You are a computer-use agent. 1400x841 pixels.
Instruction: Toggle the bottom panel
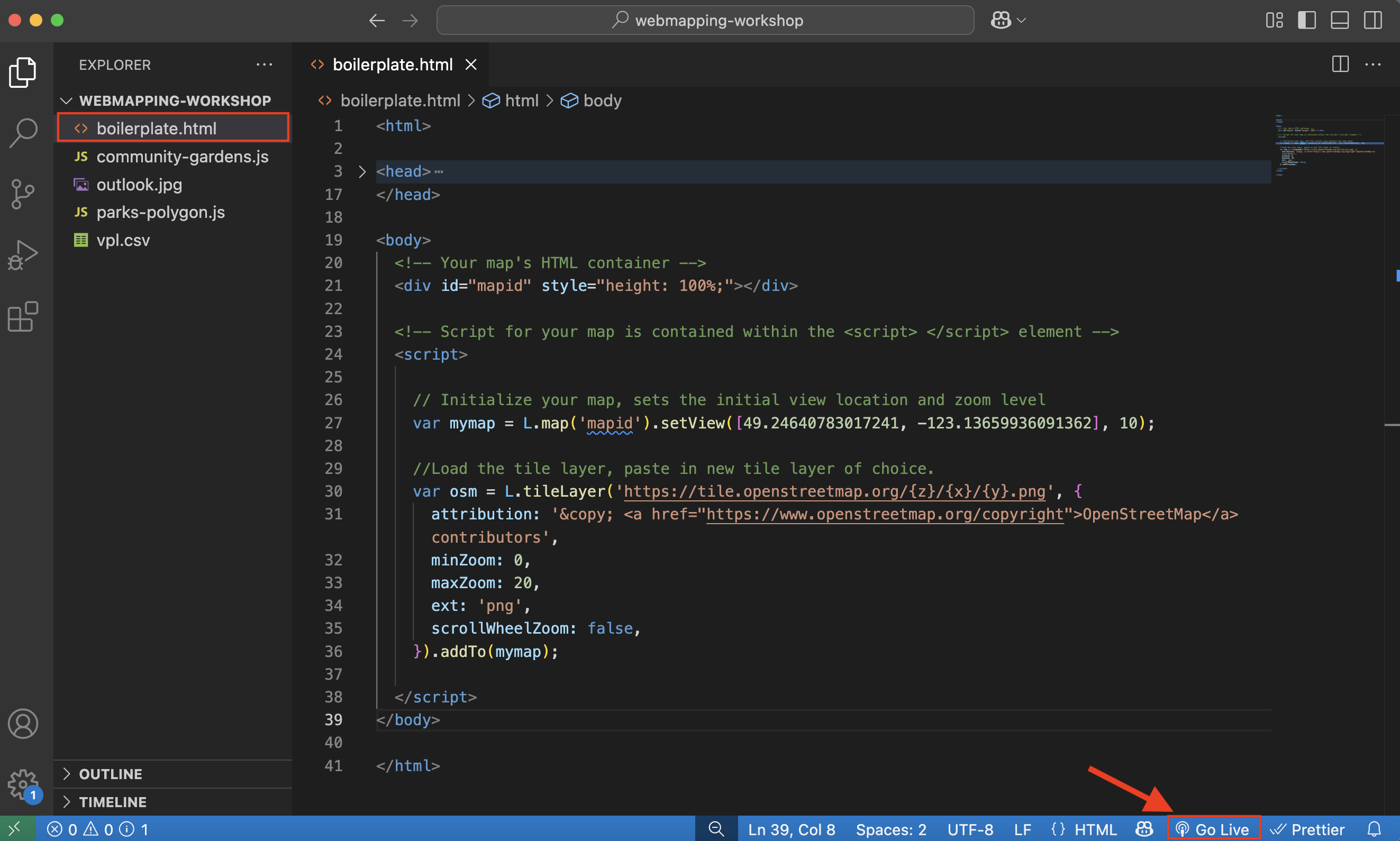pyautogui.click(x=1340, y=21)
